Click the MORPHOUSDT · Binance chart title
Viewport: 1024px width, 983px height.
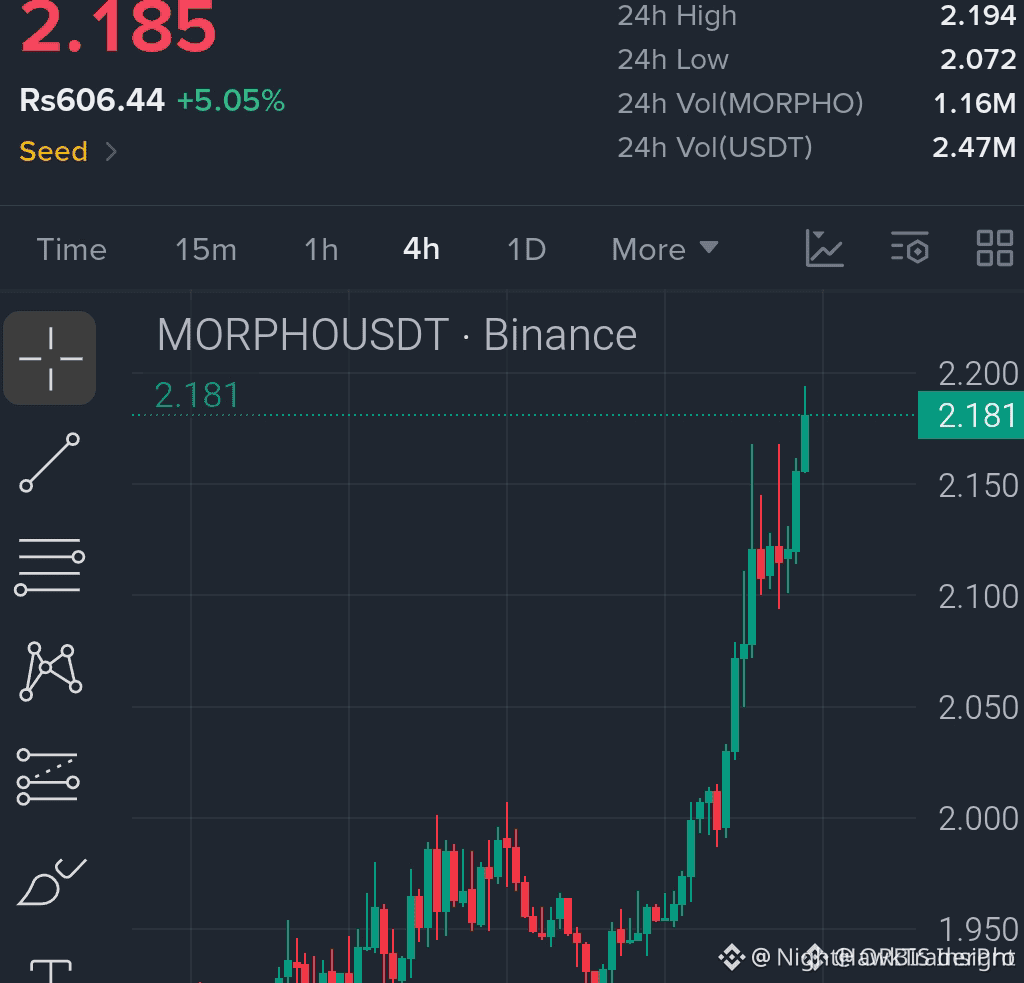click(397, 335)
